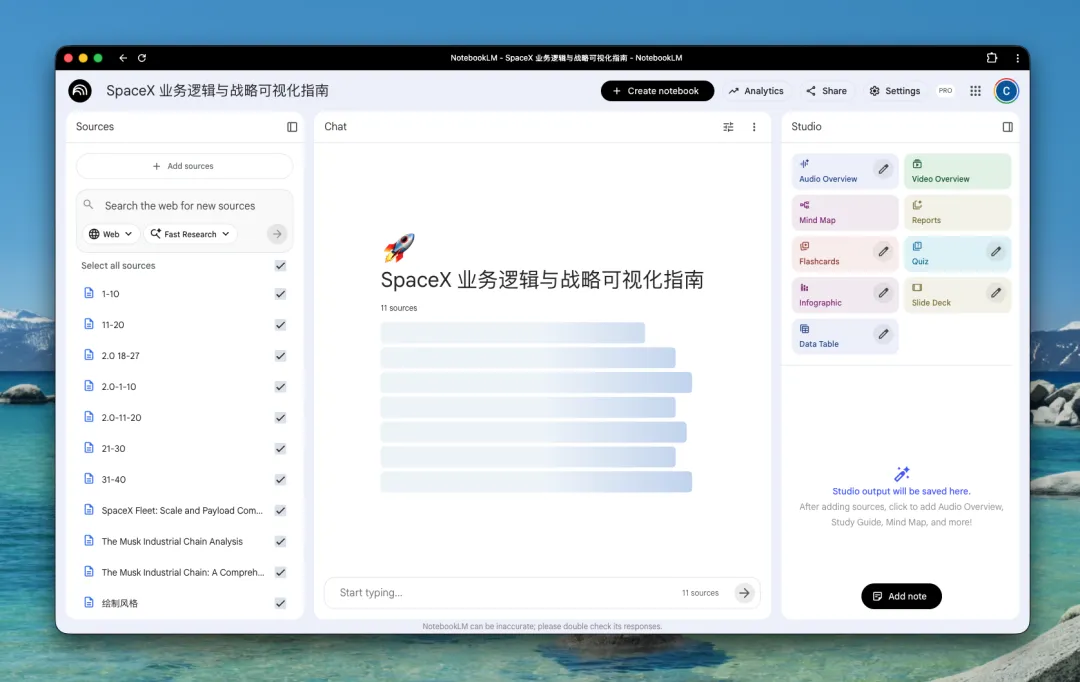Go back with the arrow icon
Screen dimensions: 1080x682
coord(123,58)
